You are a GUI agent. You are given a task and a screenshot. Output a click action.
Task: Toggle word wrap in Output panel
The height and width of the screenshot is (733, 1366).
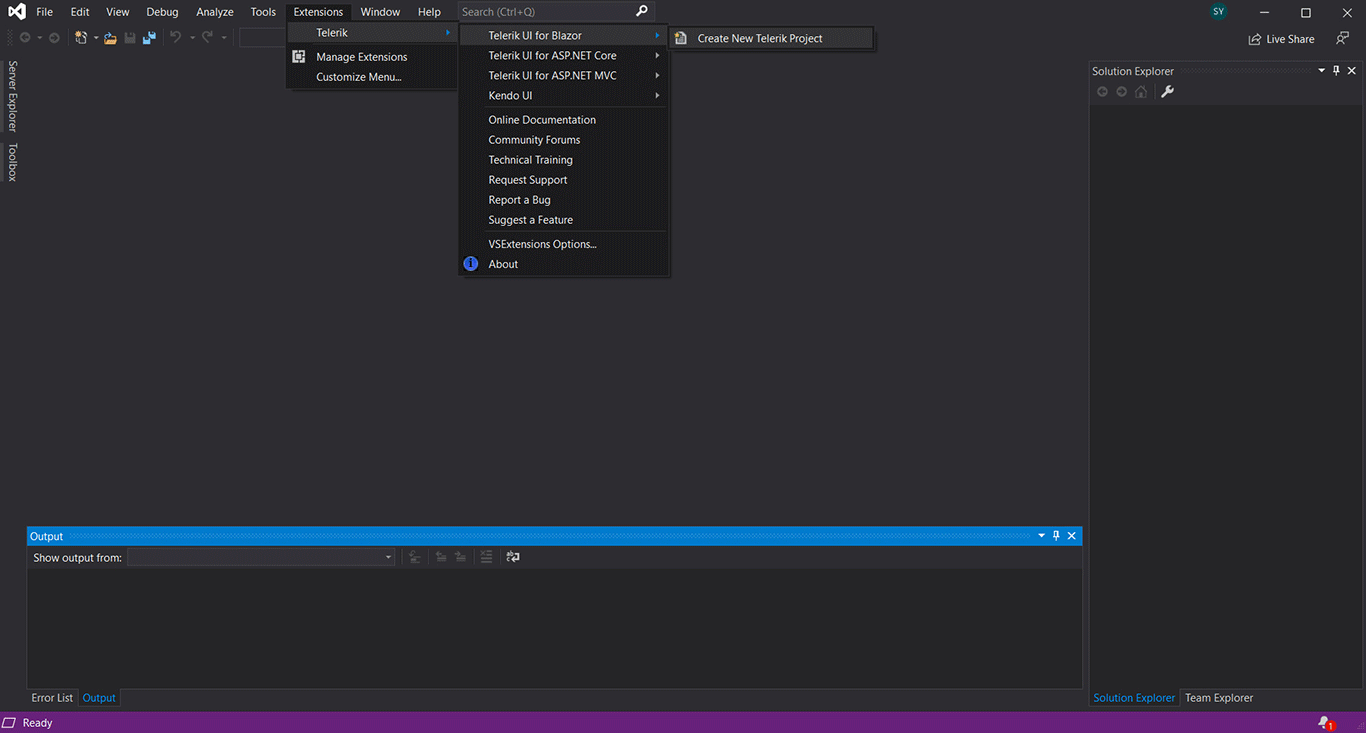[x=513, y=557]
